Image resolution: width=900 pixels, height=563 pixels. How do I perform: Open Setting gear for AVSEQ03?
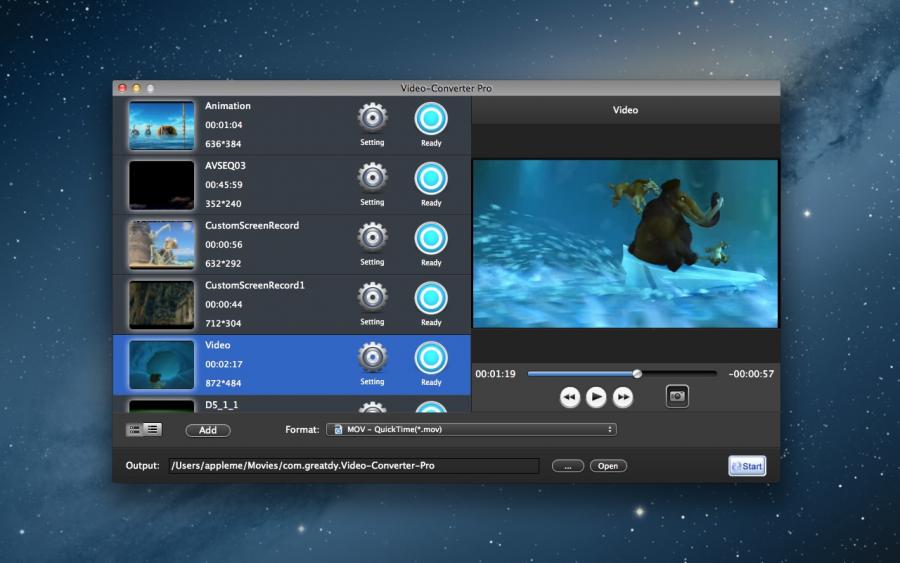coord(373,178)
